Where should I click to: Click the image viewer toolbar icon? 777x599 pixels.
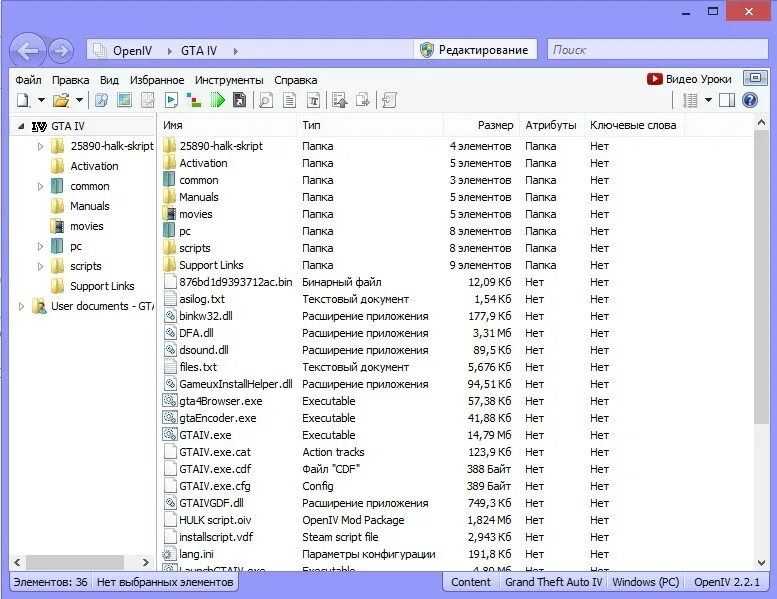point(124,101)
